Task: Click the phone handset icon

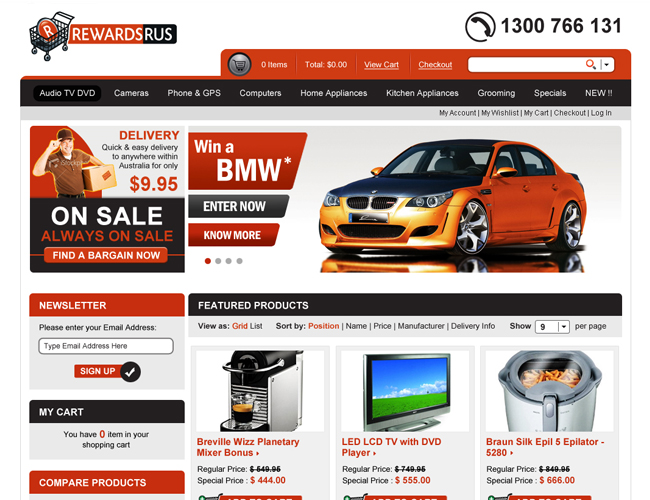Action: [x=480, y=27]
